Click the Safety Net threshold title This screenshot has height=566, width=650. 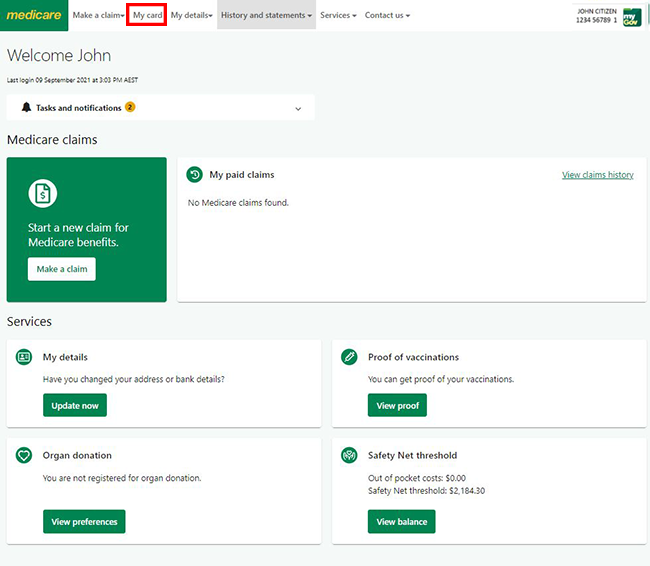[x=412, y=455]
